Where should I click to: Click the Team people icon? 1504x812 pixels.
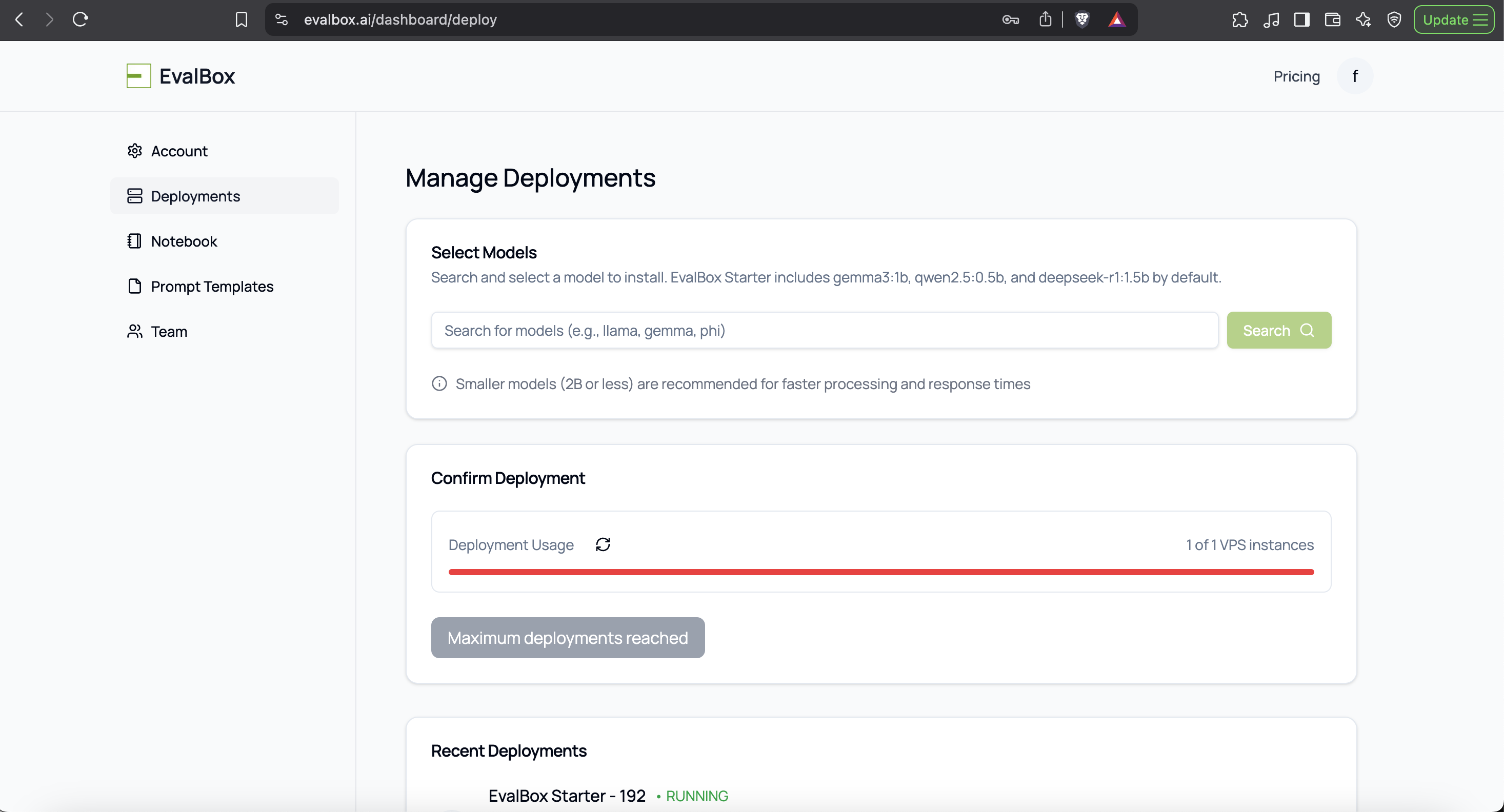[135, 331]
